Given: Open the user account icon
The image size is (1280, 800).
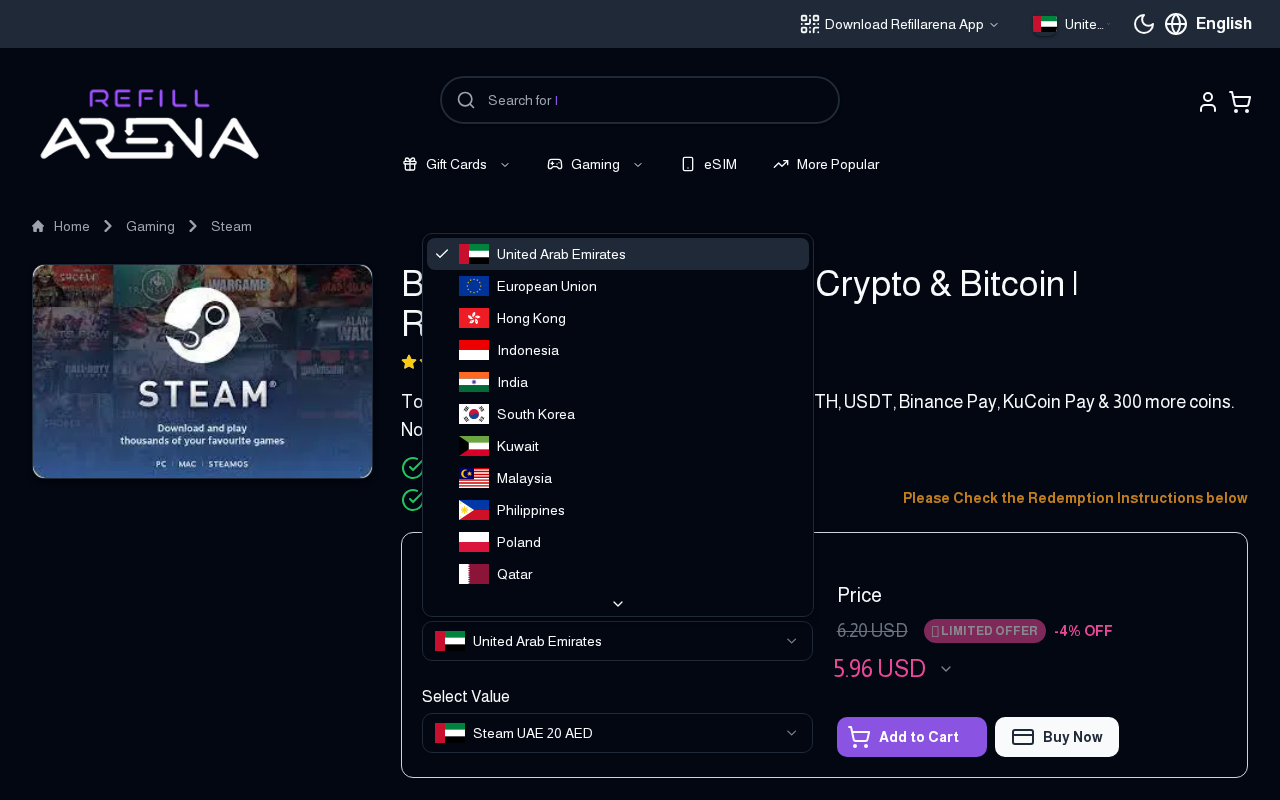Looking at the screenshot, I should (1208, 102).
